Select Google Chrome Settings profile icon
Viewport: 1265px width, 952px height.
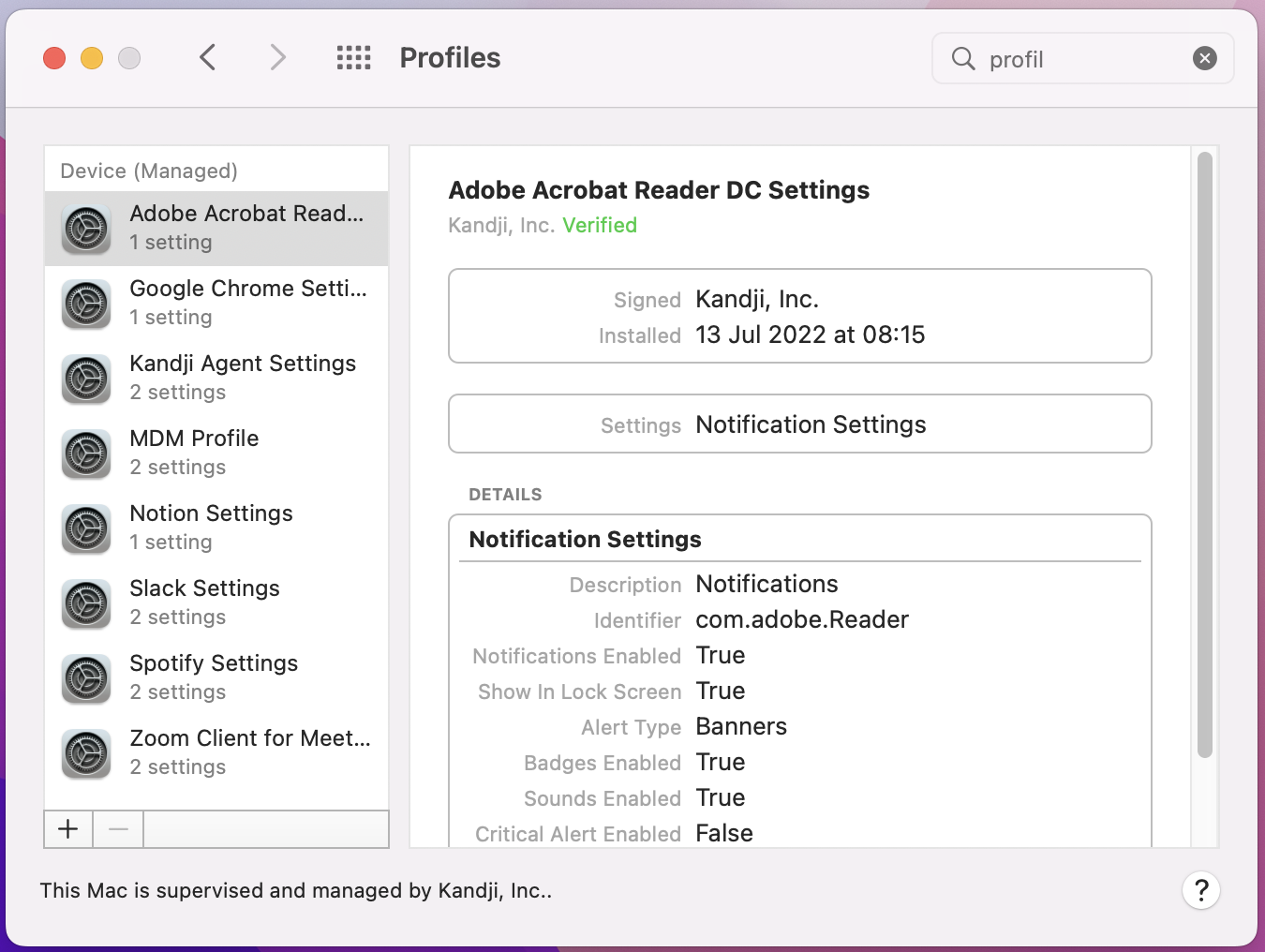(x=86, y=304)
